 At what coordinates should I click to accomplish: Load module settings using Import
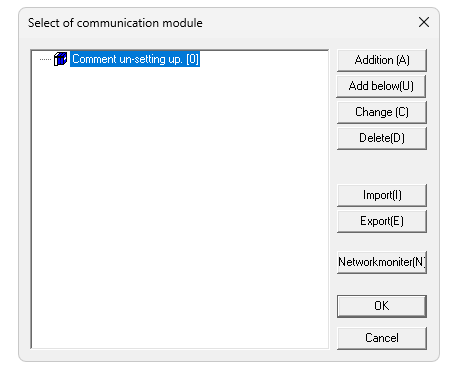[382, 195]
